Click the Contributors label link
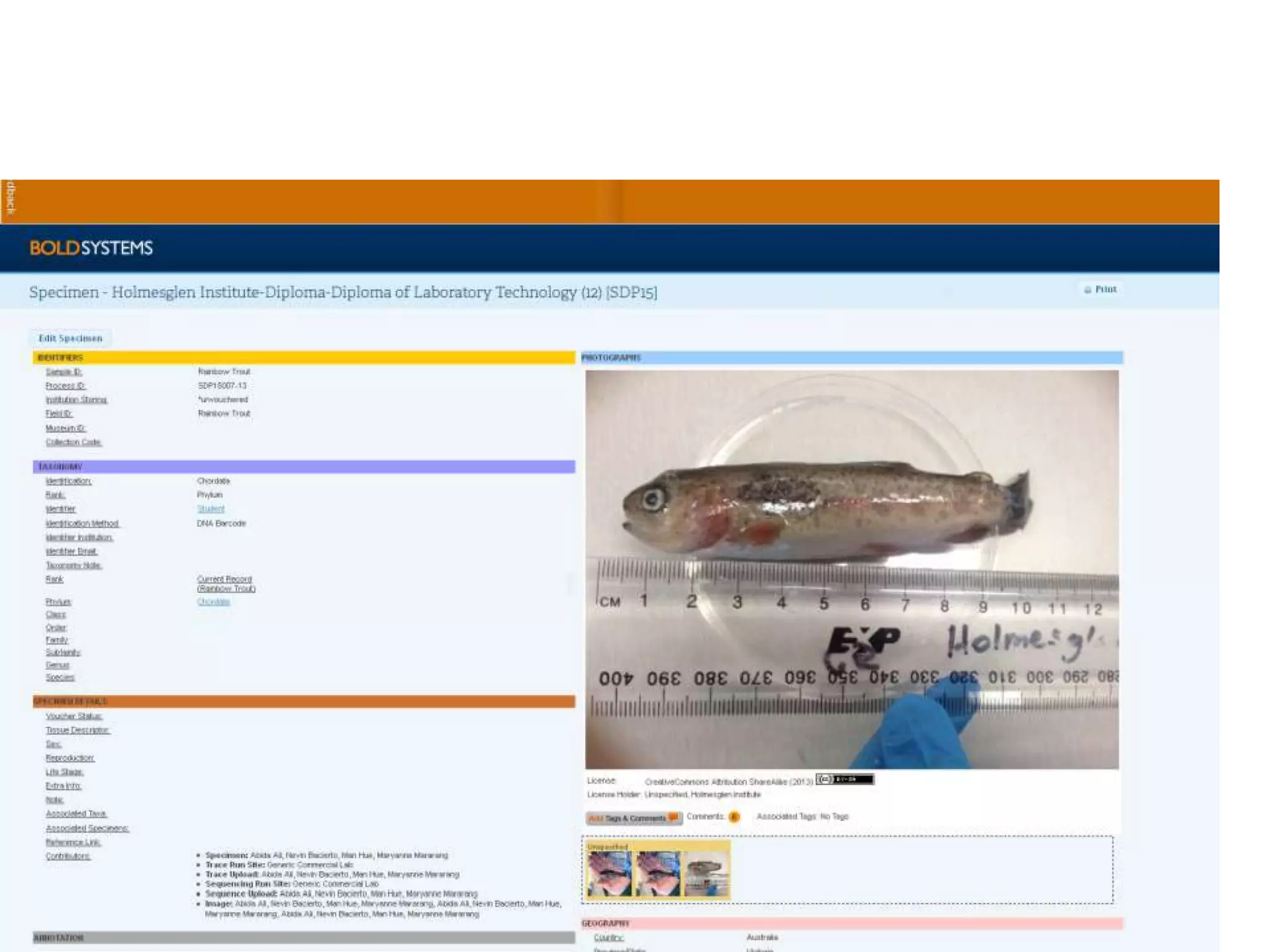This screenshot has width=1270, height=952. (x=68, y=856)
